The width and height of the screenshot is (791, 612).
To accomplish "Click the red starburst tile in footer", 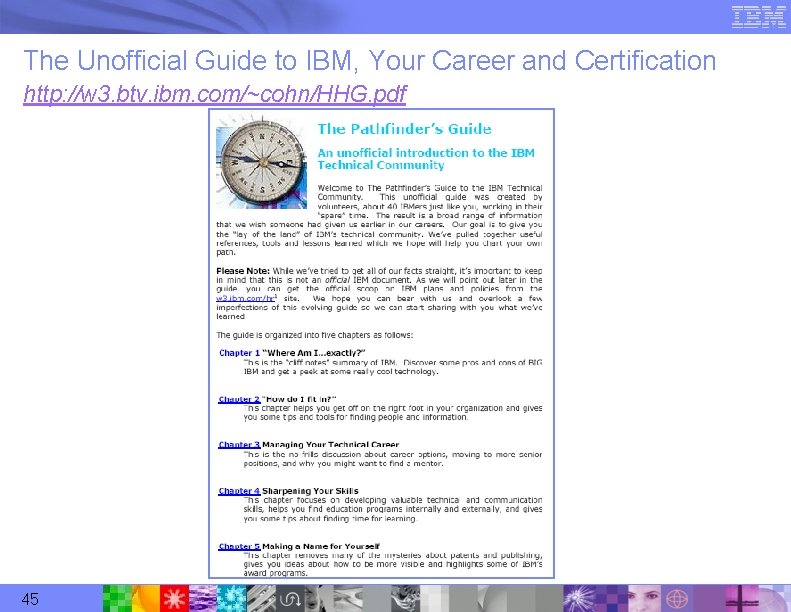I will click(174, 598).
